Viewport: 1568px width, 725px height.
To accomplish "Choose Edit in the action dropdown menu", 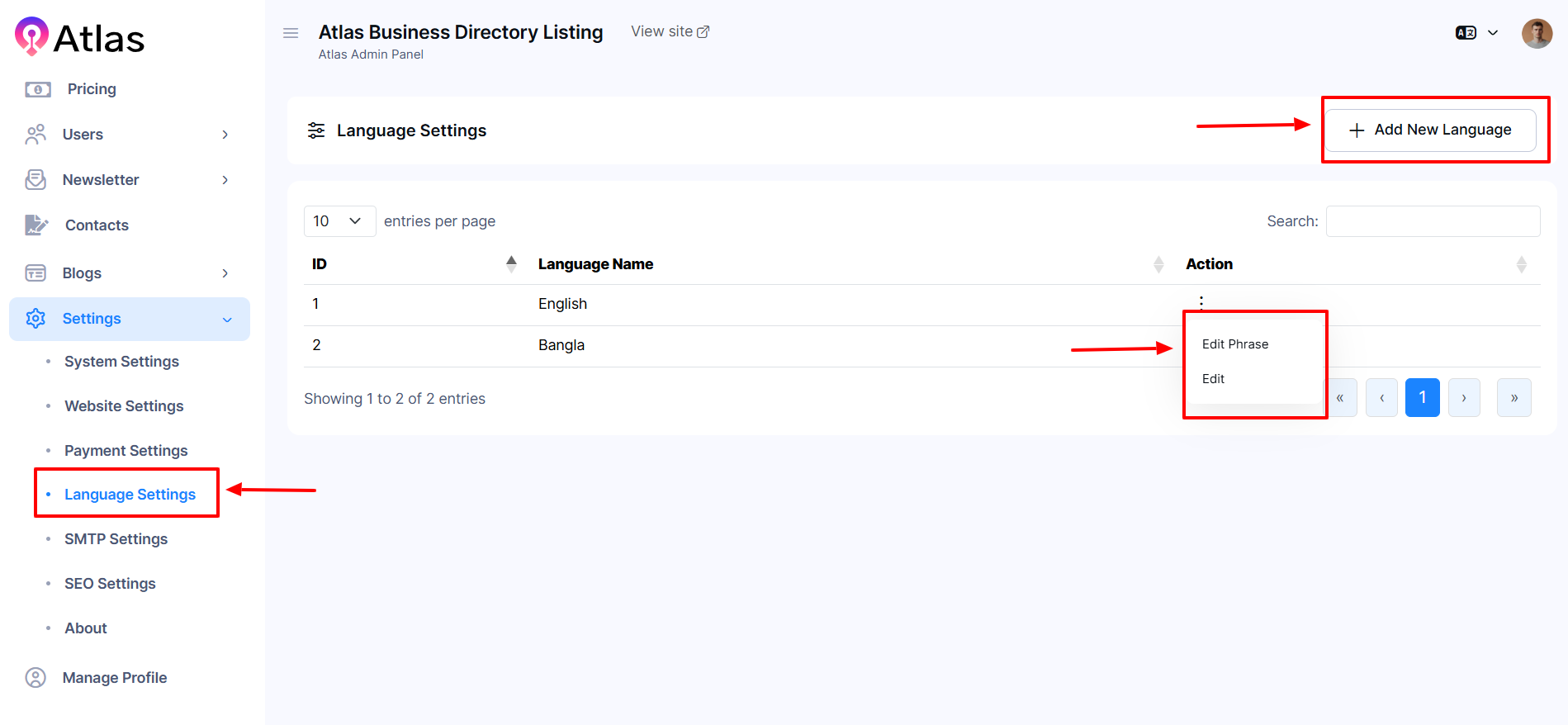I will coord(1213,379).
